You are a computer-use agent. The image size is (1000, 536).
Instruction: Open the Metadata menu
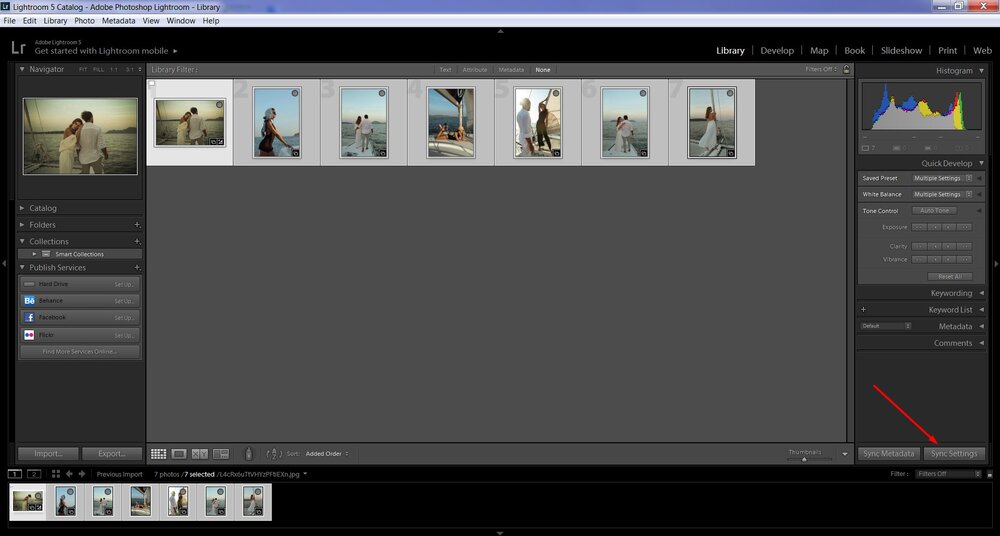click(x=118, y=20)
